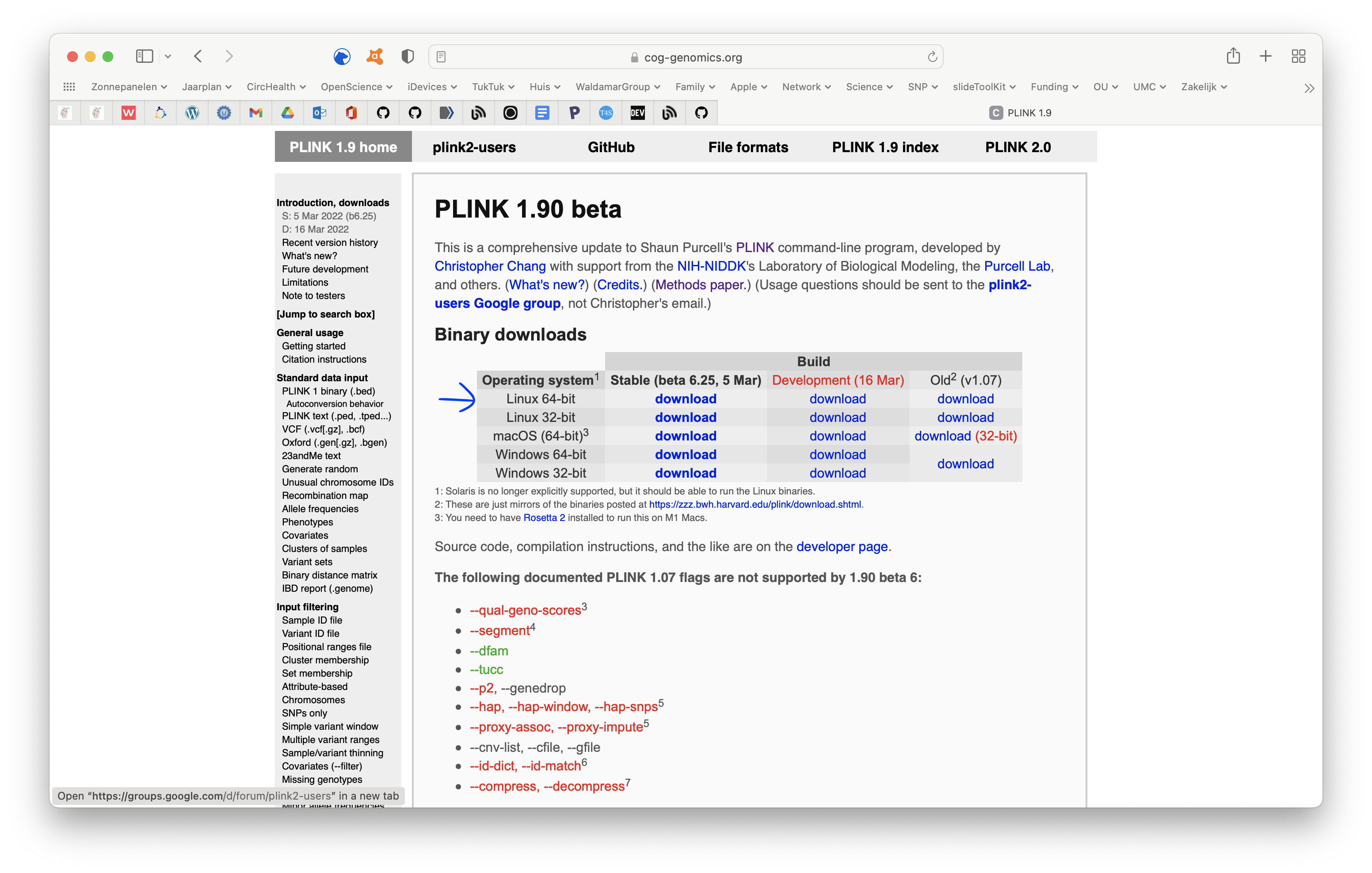Image resolution: width=1372 pixels, height=873 pixels.
Task: Click the orange Avast extension icon
Action: (x=375, y=56)
